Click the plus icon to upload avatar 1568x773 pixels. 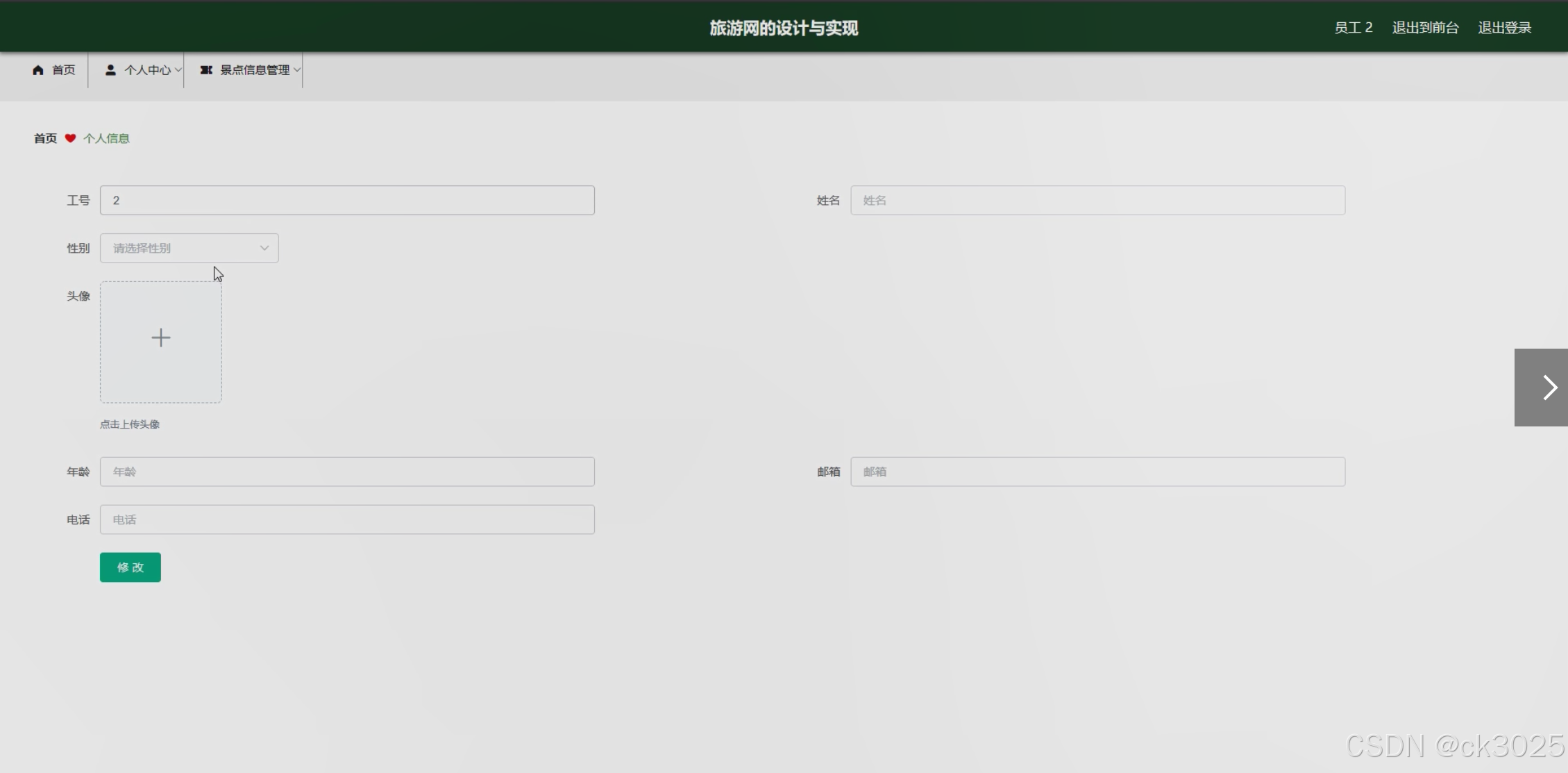(161, 338)
